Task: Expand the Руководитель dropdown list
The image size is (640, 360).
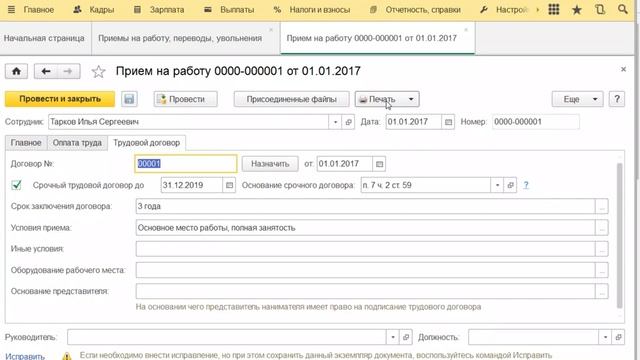Action: pyautogui.click(x=393, y=337)
